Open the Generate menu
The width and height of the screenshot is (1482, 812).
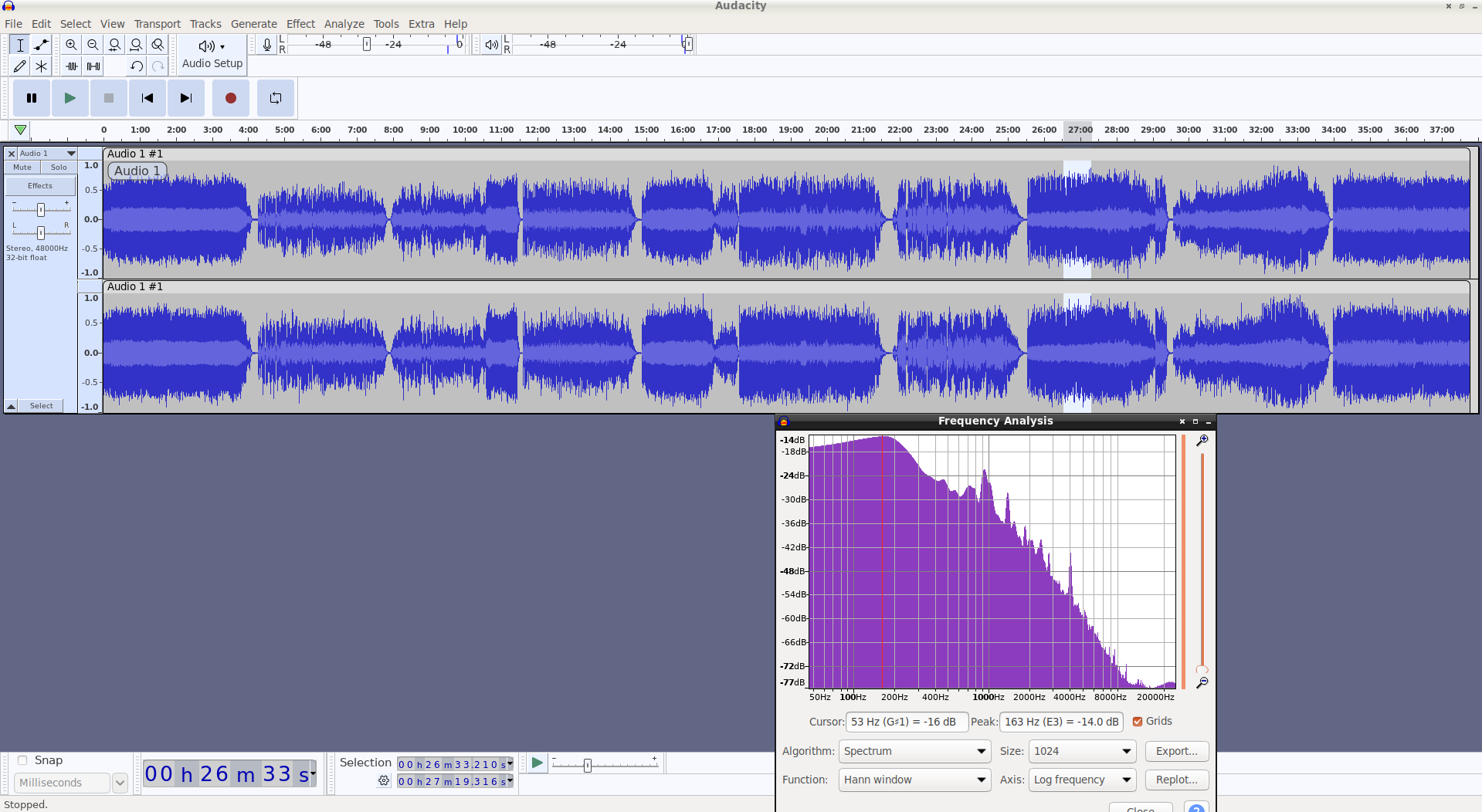tap(254, 24)
